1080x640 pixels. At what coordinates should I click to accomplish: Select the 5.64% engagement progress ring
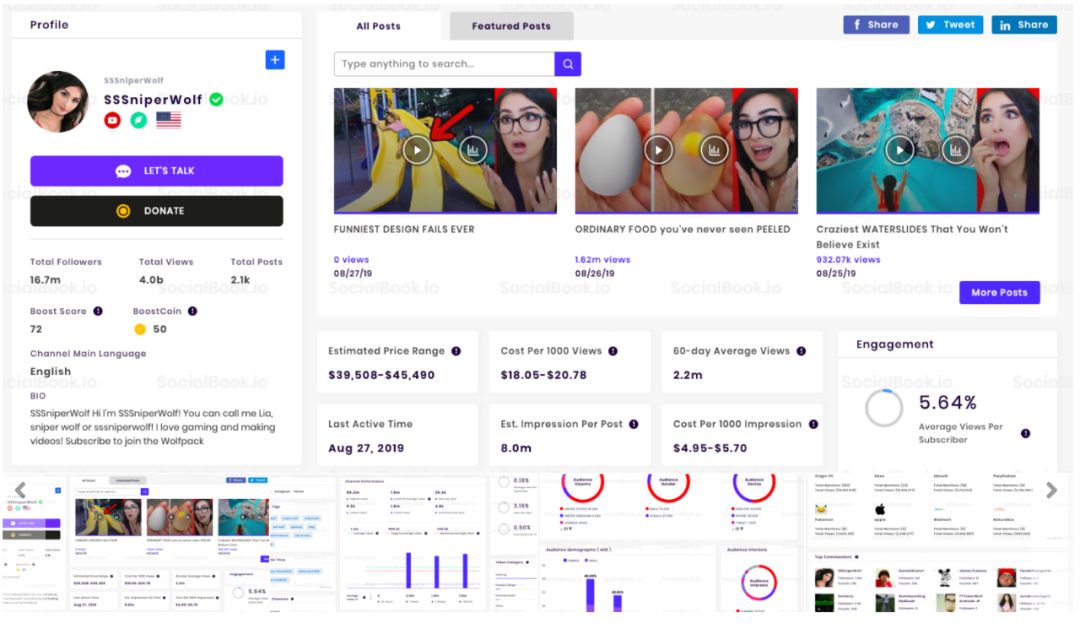point(884,409)
